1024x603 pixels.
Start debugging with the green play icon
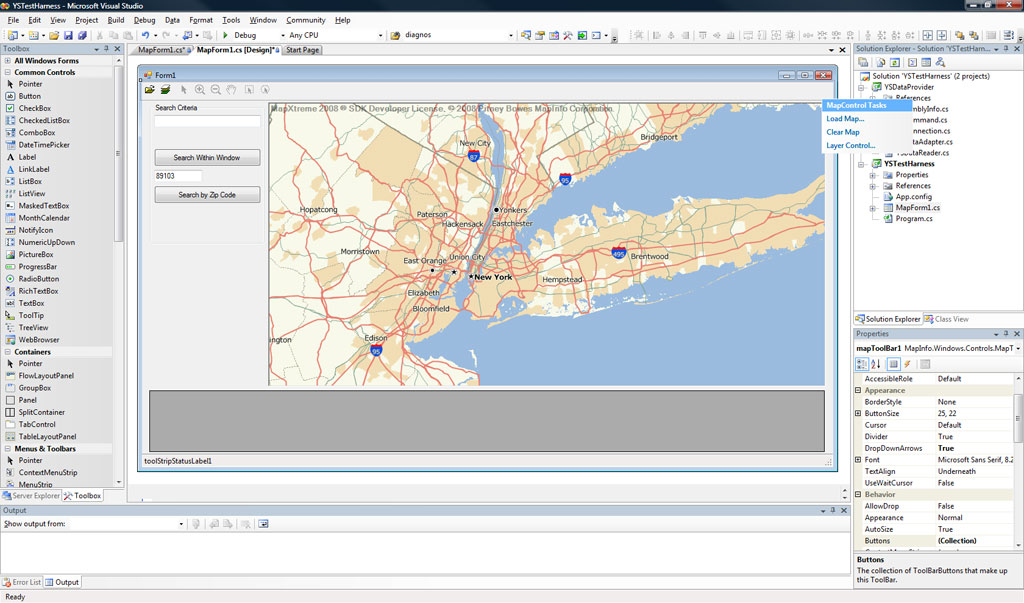click(x=225, y=35)
